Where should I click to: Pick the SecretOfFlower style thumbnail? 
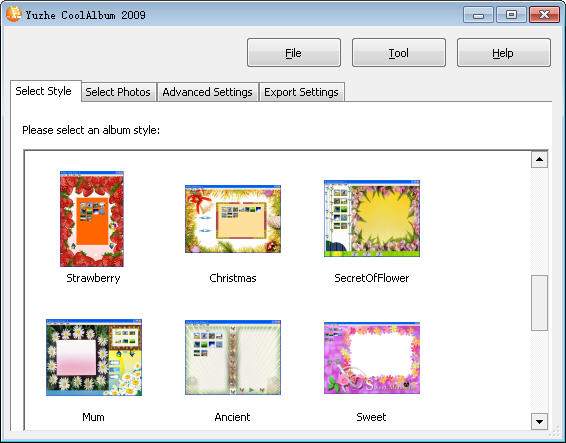pyautogui.click(x=372, y=218)
